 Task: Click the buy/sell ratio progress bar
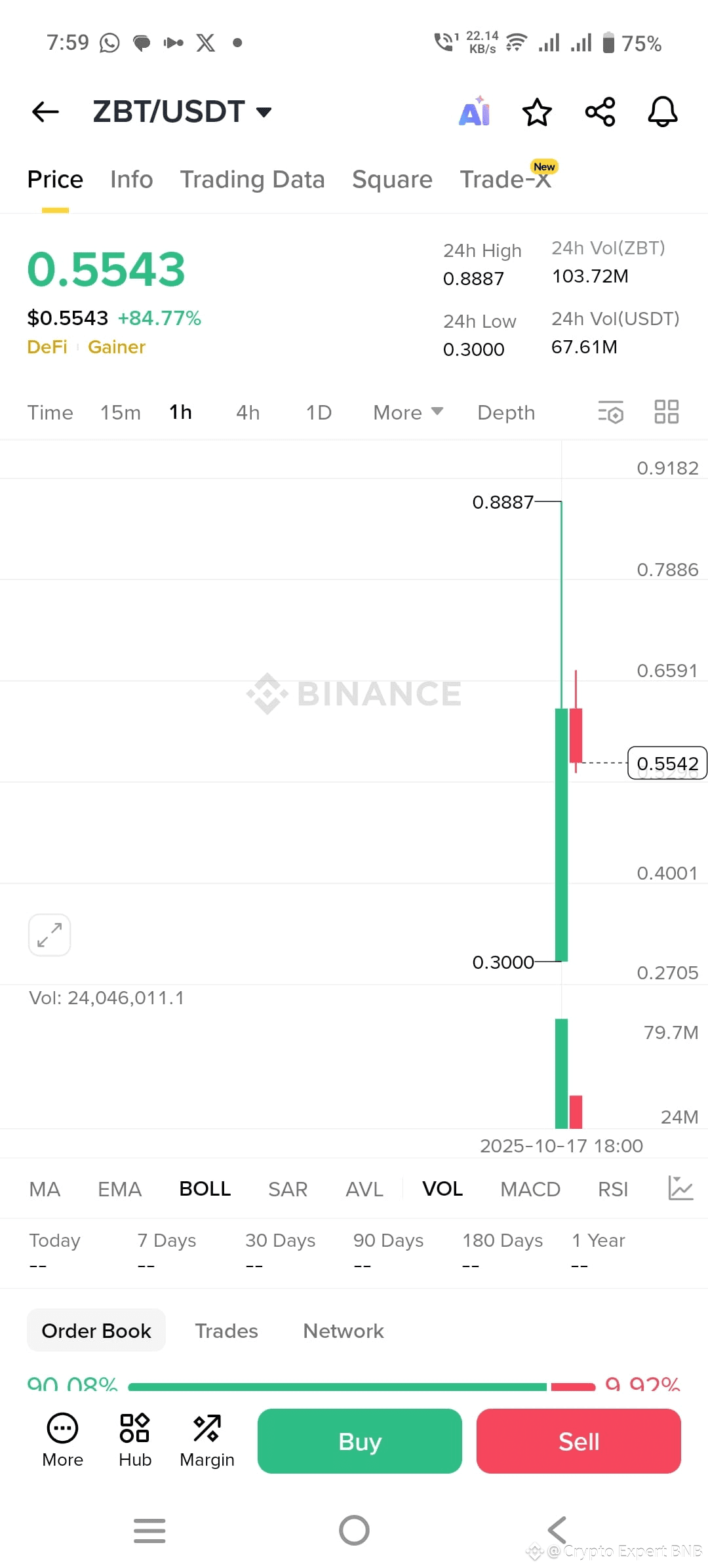[362, 1386]
